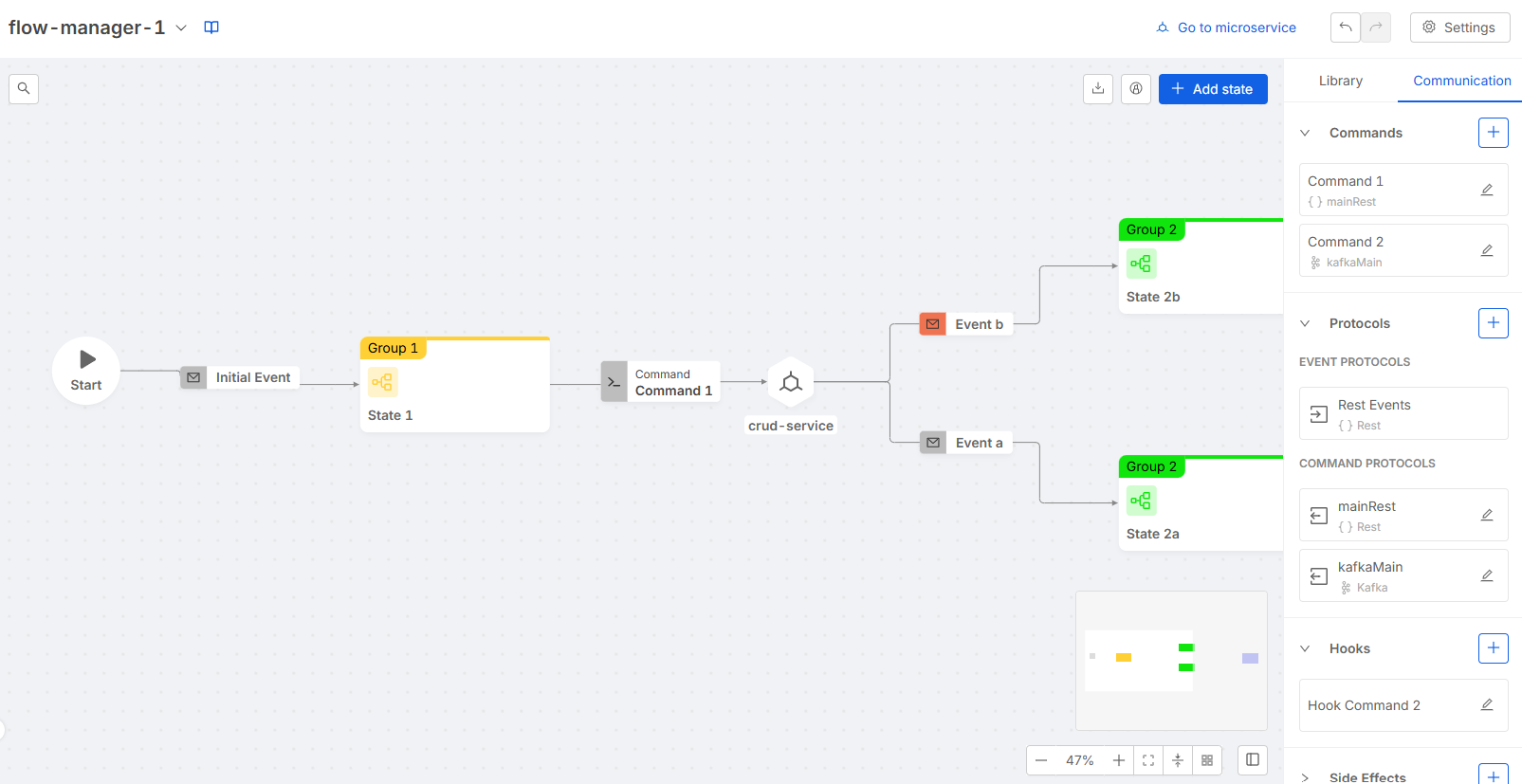
Task: Open the flow-manager-1 dropdown
Action: tap(181, 27)
